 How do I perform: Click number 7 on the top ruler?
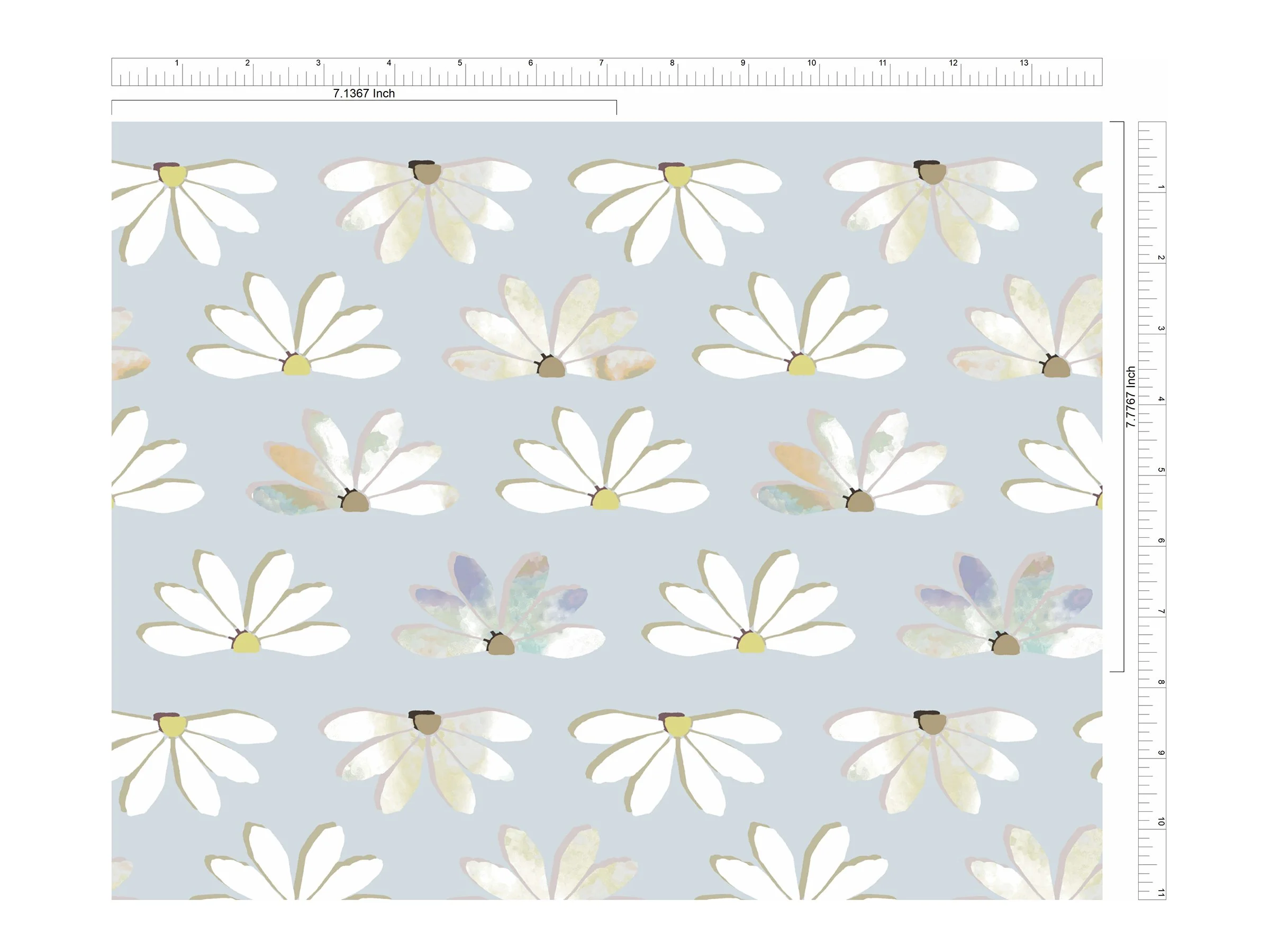click(601, 62)
